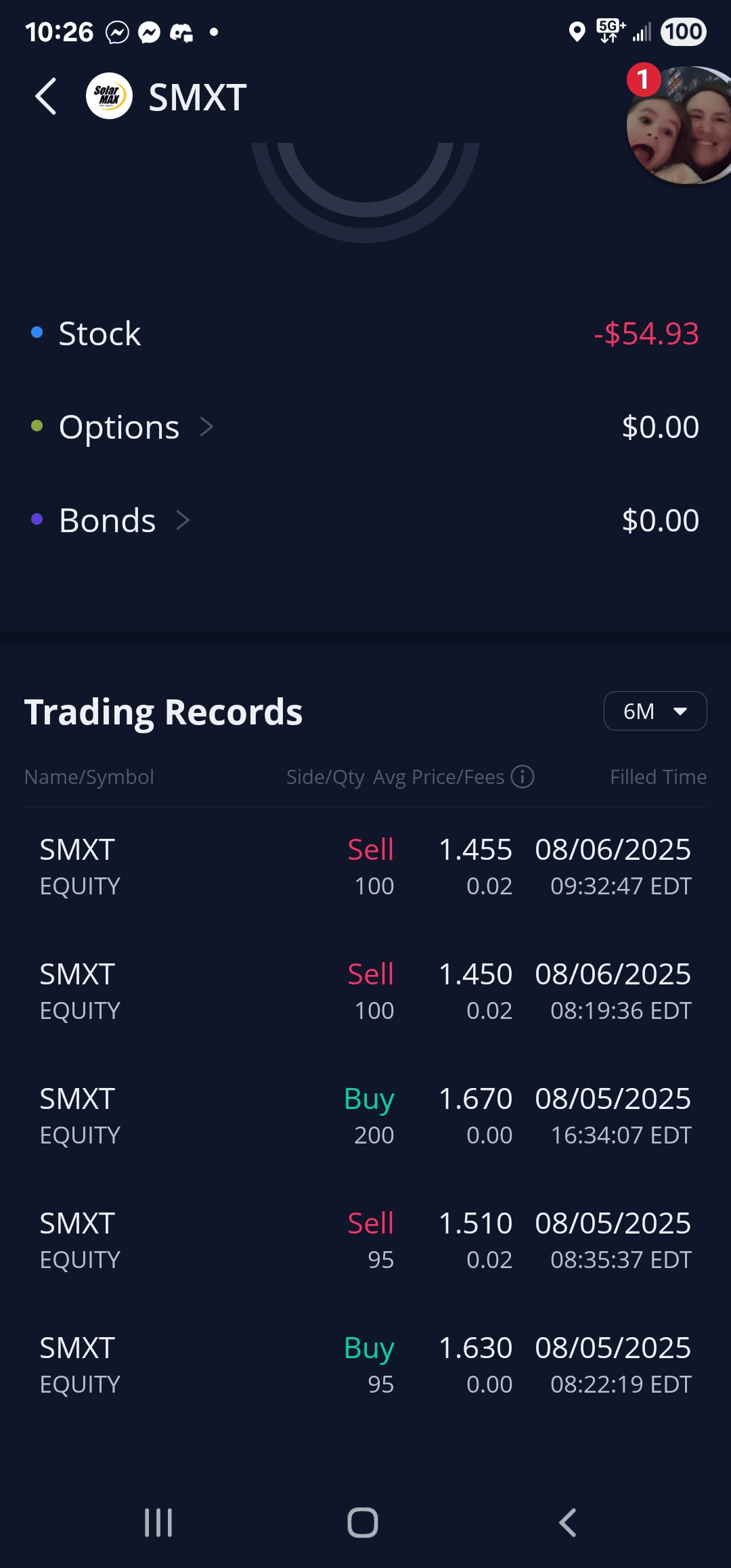Tap the location icon in status bar
This screenshot has height=1568, width=731.
577,32
